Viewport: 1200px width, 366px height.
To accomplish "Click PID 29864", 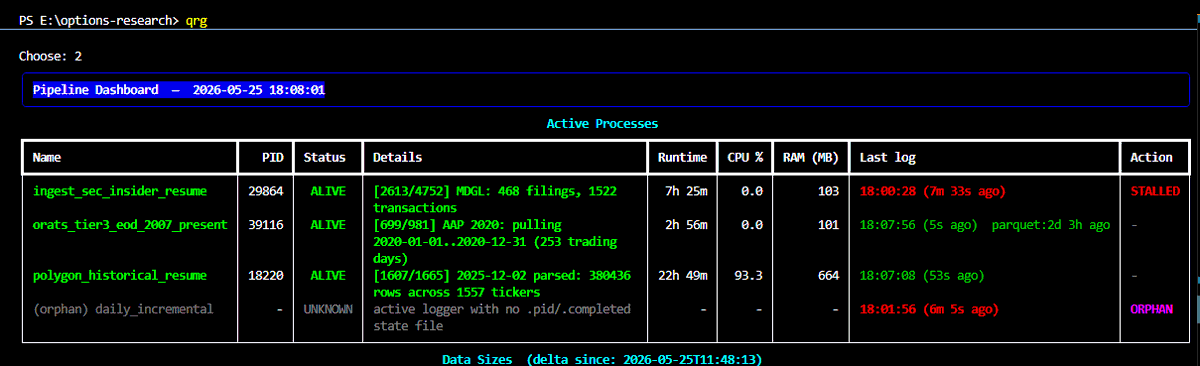I will (265, 190).
